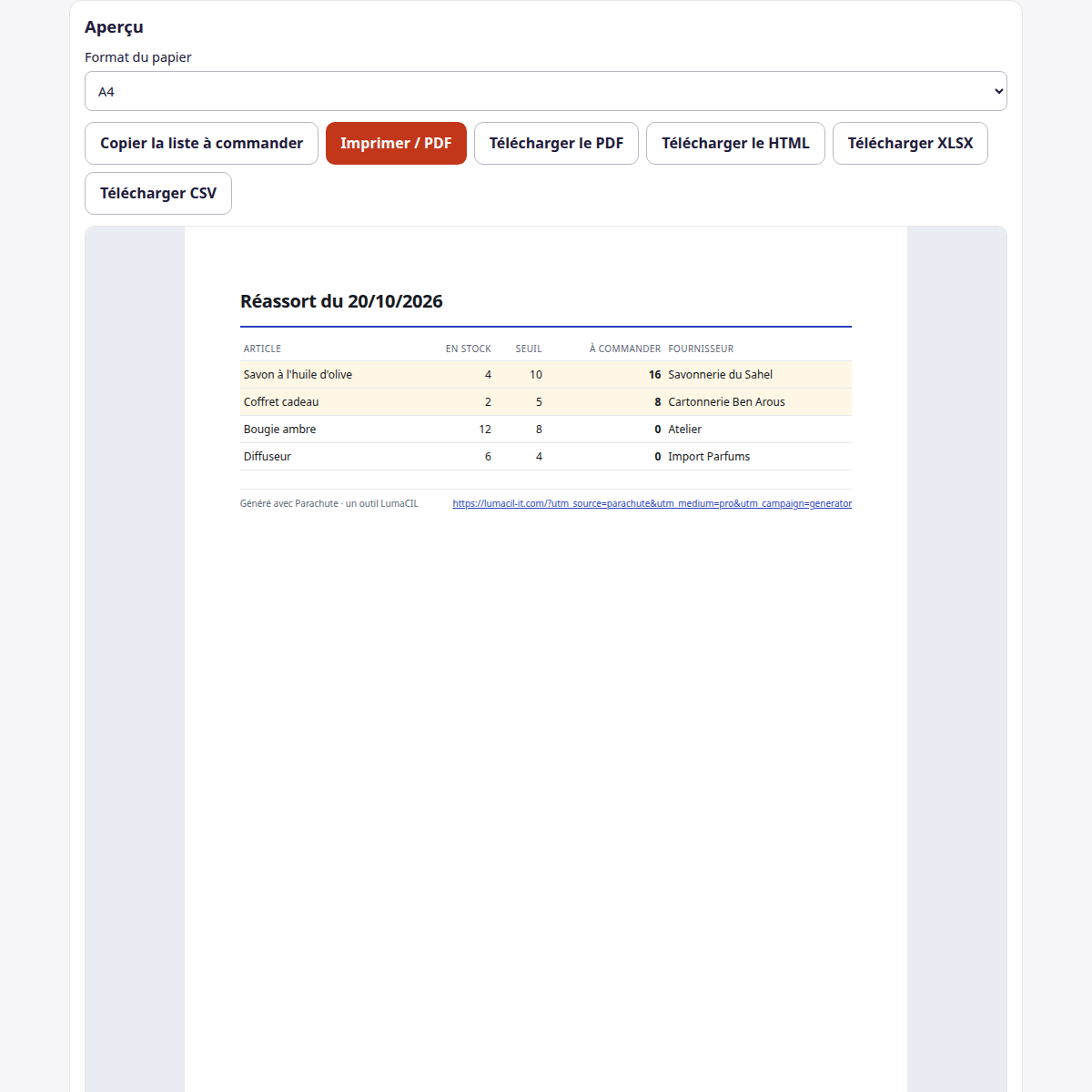Click the Imprimer / PDF button
This screenshot has height=1092, width=1092.
pyautogui.click(x=396, y=143)
